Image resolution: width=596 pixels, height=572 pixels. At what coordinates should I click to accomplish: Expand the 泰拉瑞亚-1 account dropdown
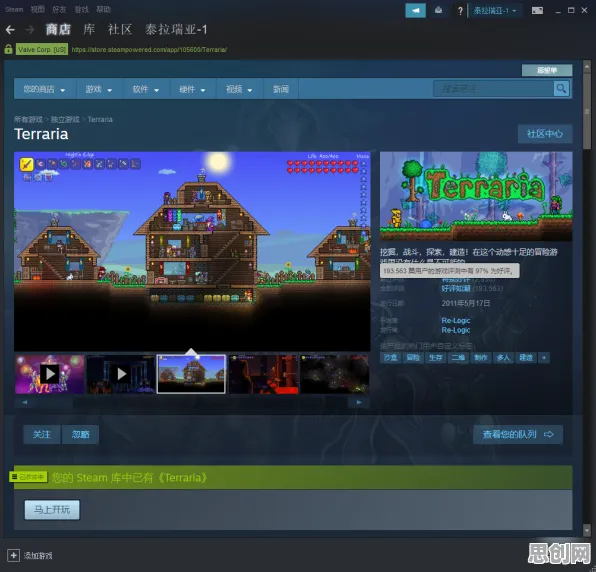pyautogui.click(x=495, y=11)
